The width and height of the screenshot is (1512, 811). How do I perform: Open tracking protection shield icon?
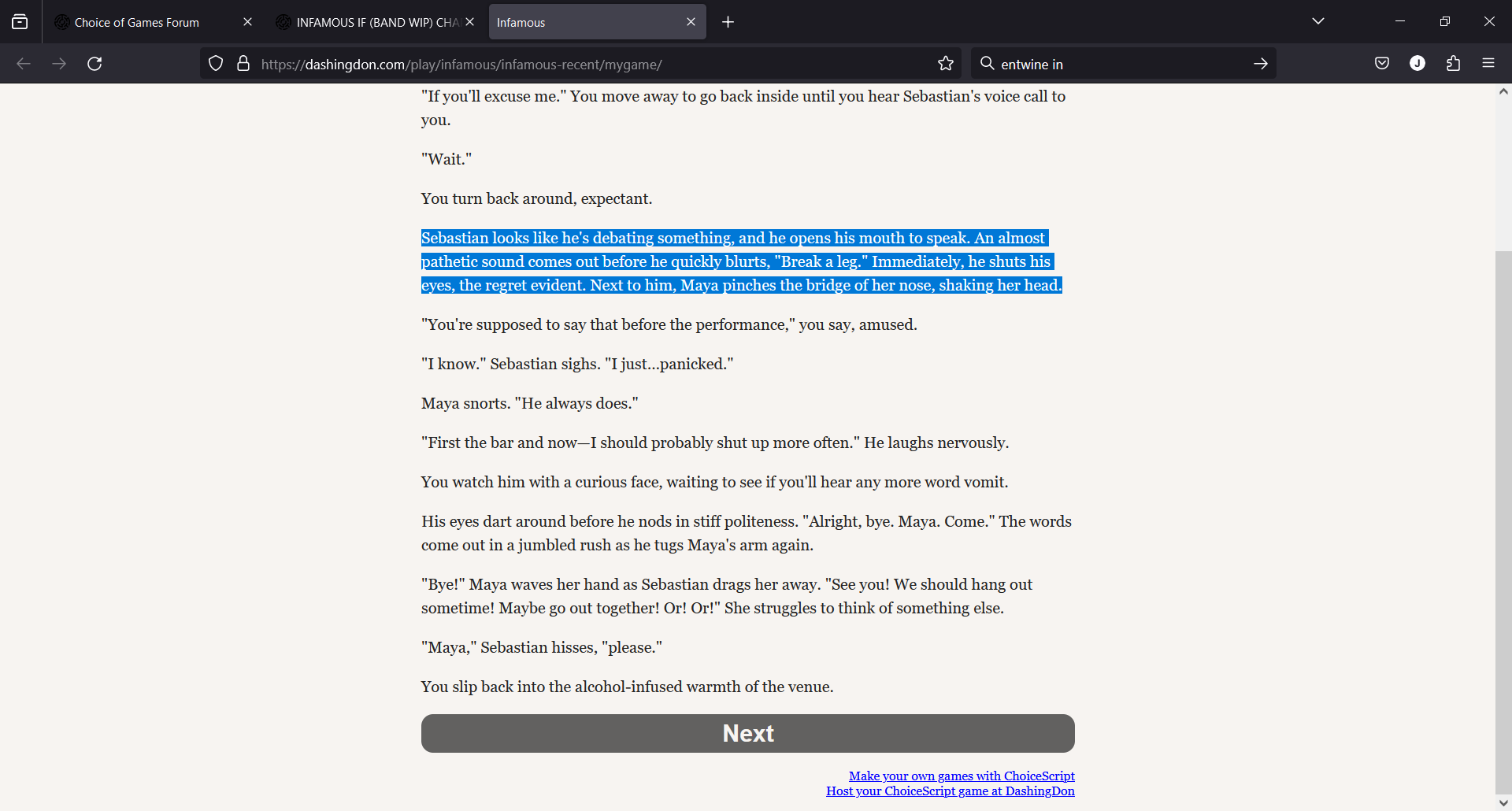point(216,64)
